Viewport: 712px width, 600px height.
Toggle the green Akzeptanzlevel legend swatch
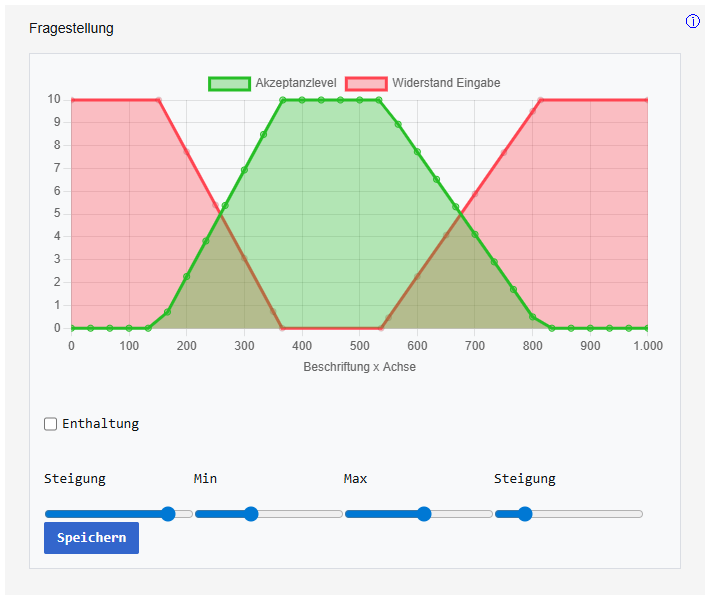click(x=228, y=83)
